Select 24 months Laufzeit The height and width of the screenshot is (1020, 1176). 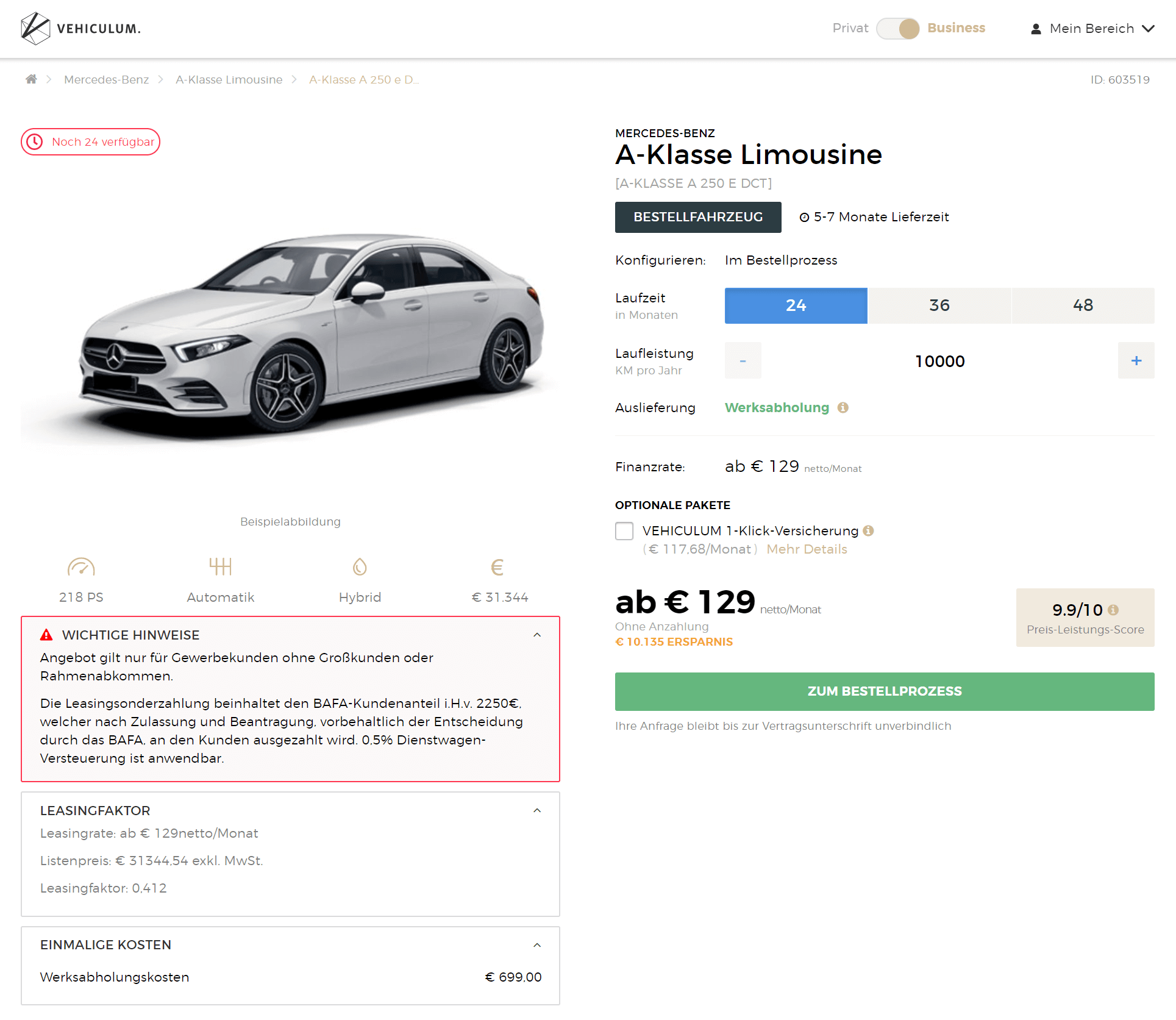796,305
